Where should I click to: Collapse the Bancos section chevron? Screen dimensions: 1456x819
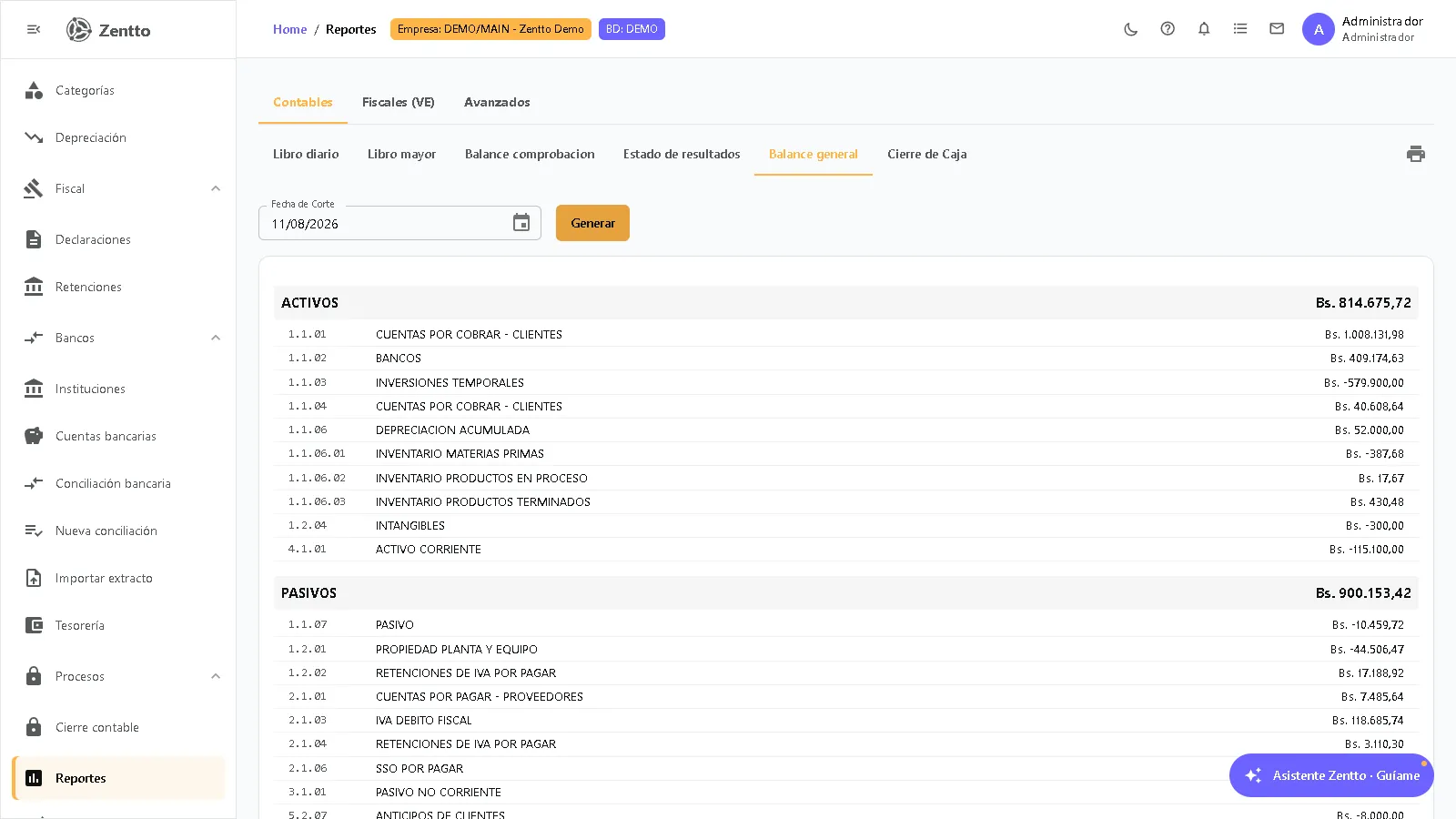216,338
